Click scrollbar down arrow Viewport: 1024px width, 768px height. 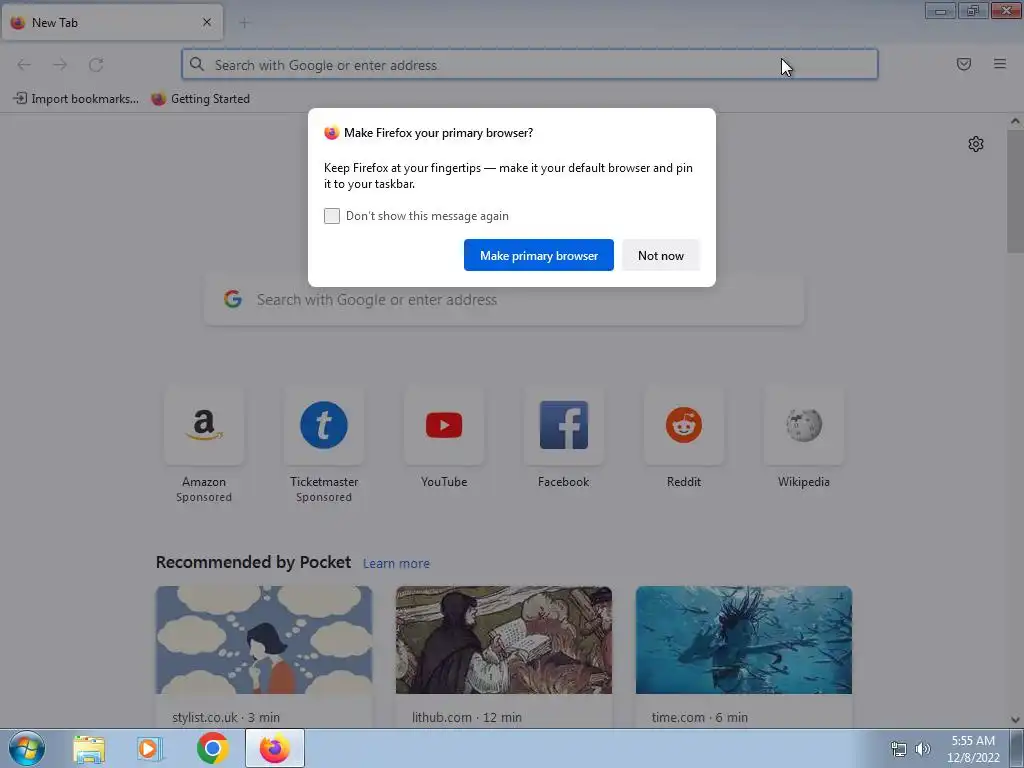point(1015,720)
